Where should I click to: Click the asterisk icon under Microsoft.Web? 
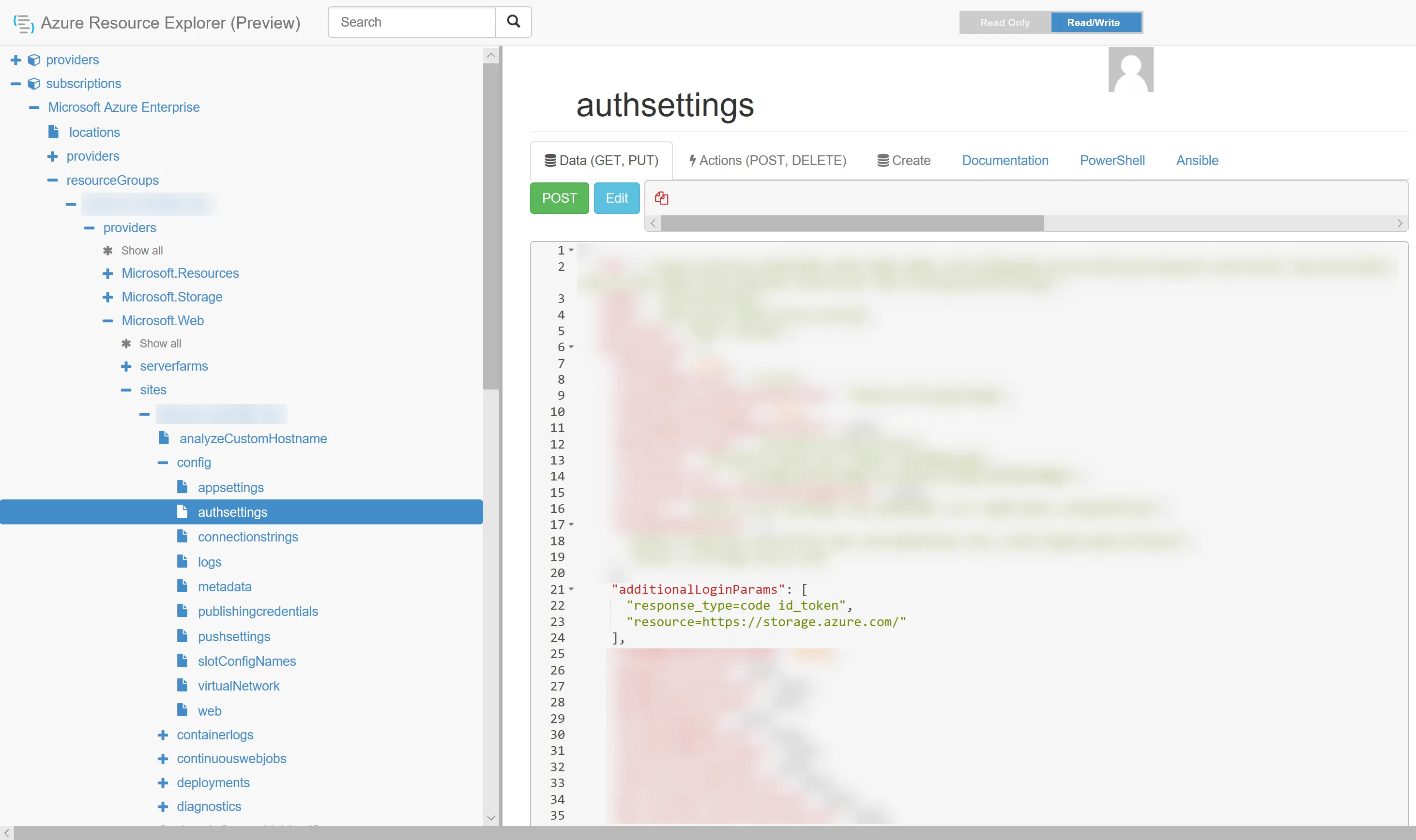126,344
